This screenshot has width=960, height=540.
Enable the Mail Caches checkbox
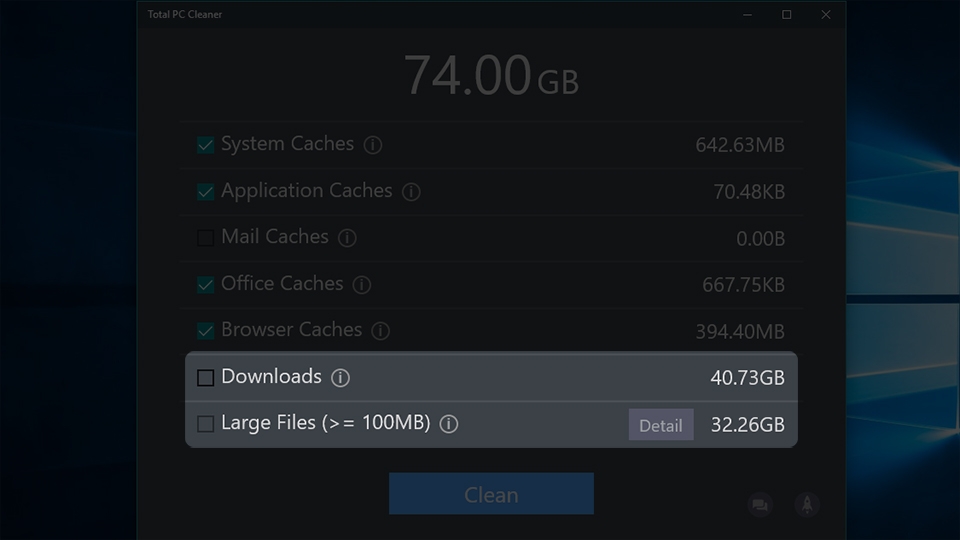206,238
